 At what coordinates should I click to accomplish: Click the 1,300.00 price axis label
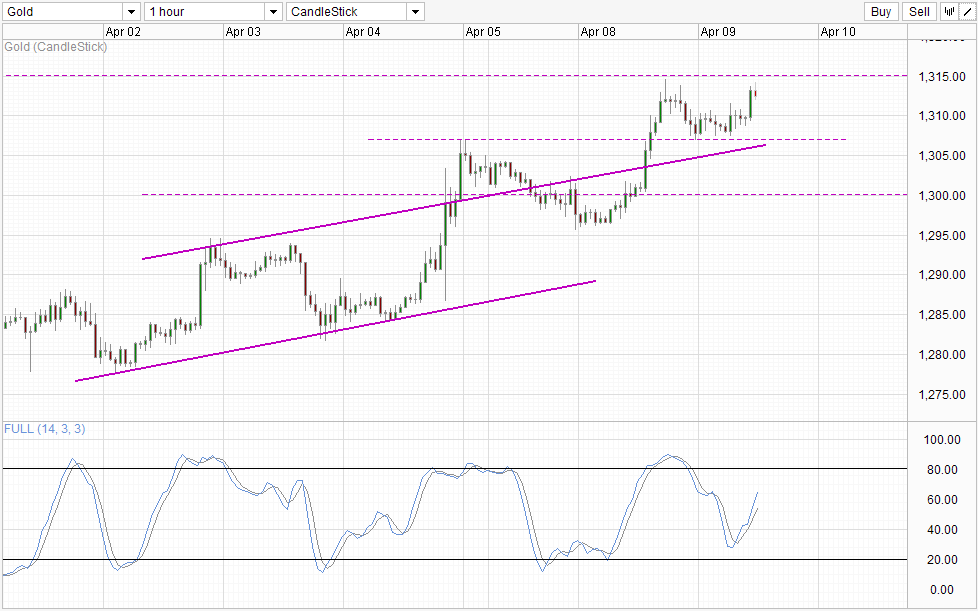point(940,195)
